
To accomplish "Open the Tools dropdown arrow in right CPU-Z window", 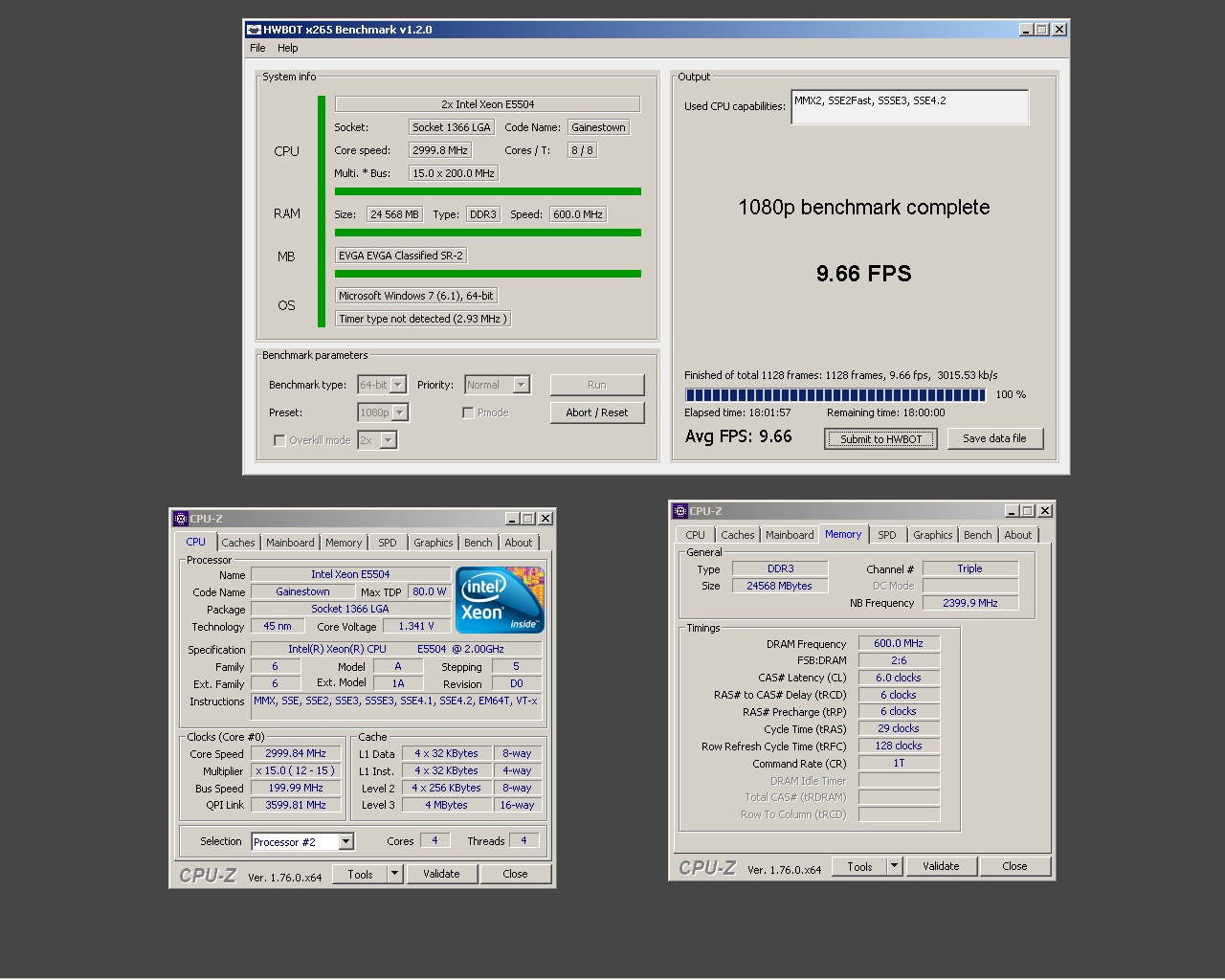I will (x=895, y=866).
